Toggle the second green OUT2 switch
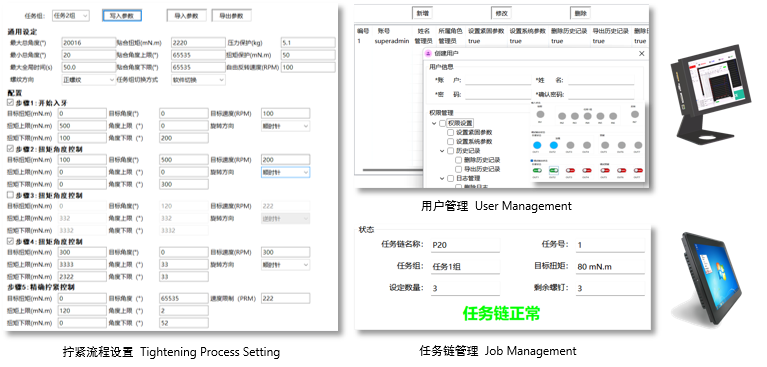Screen dimensions: 767x367 [x=554, y=170]
